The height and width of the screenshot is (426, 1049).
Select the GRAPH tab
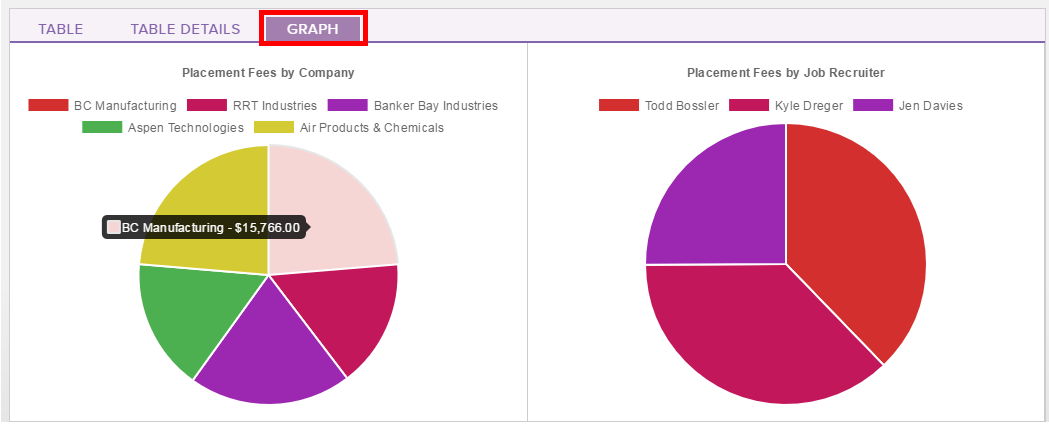tap(312, 29)
